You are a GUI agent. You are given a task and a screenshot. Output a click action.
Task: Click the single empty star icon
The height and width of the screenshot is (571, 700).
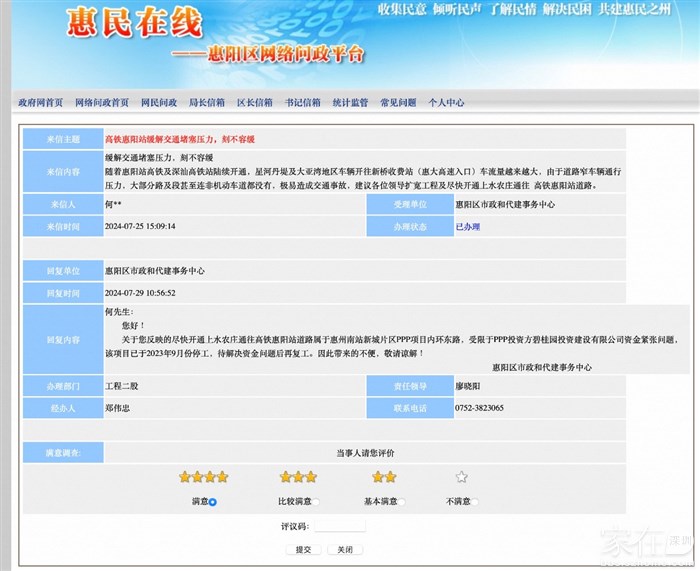[461, 477]
